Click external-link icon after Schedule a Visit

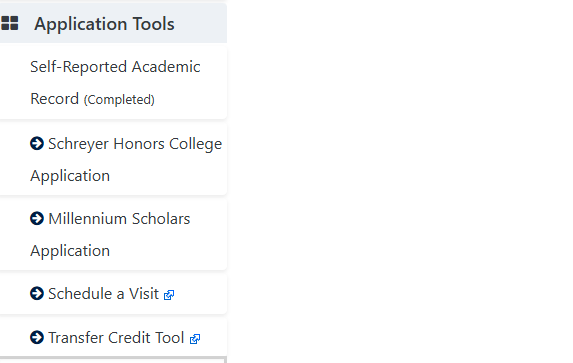point(169,295)
